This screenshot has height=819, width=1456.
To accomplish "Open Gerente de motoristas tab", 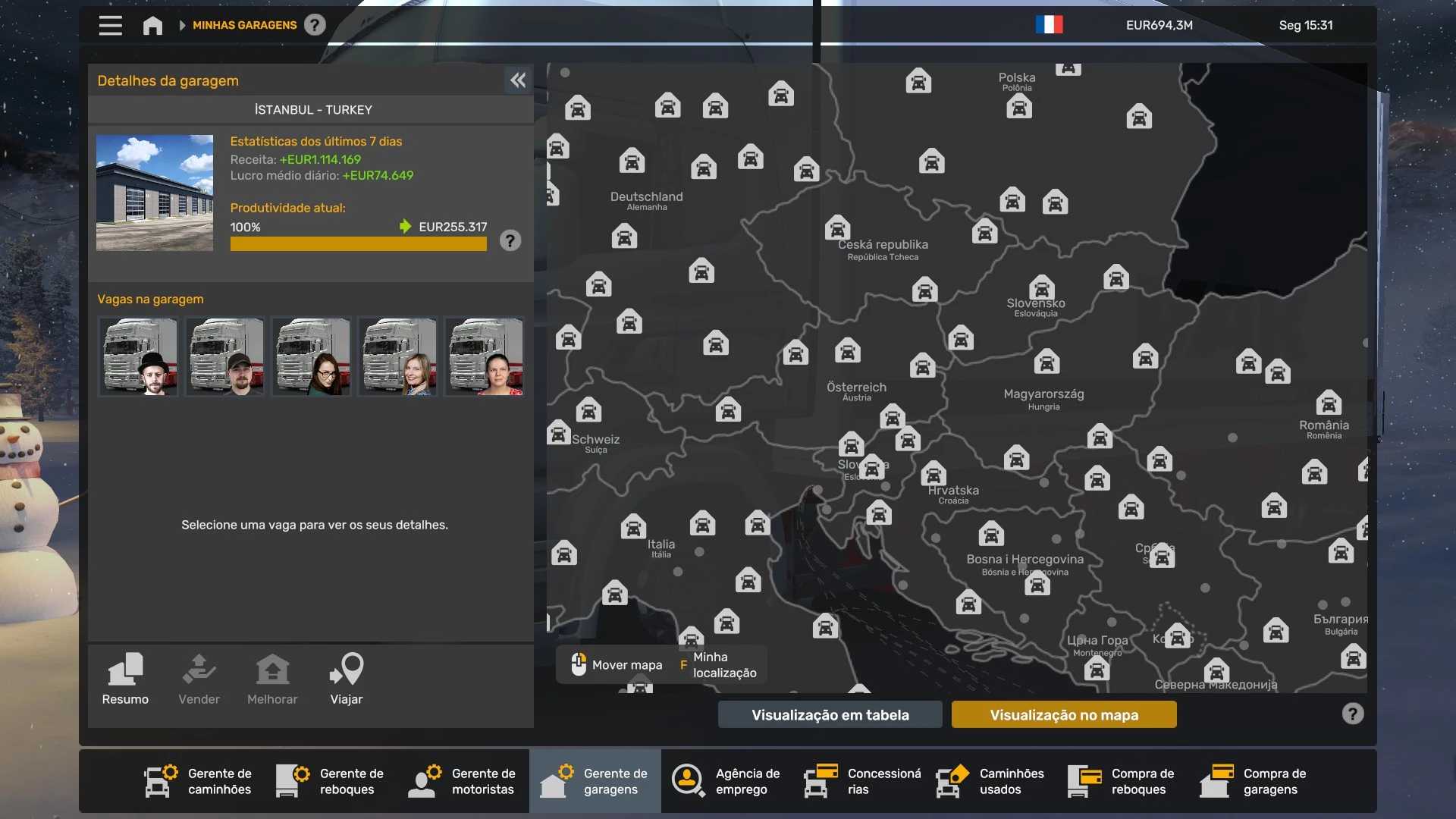I will pos(463,781).
